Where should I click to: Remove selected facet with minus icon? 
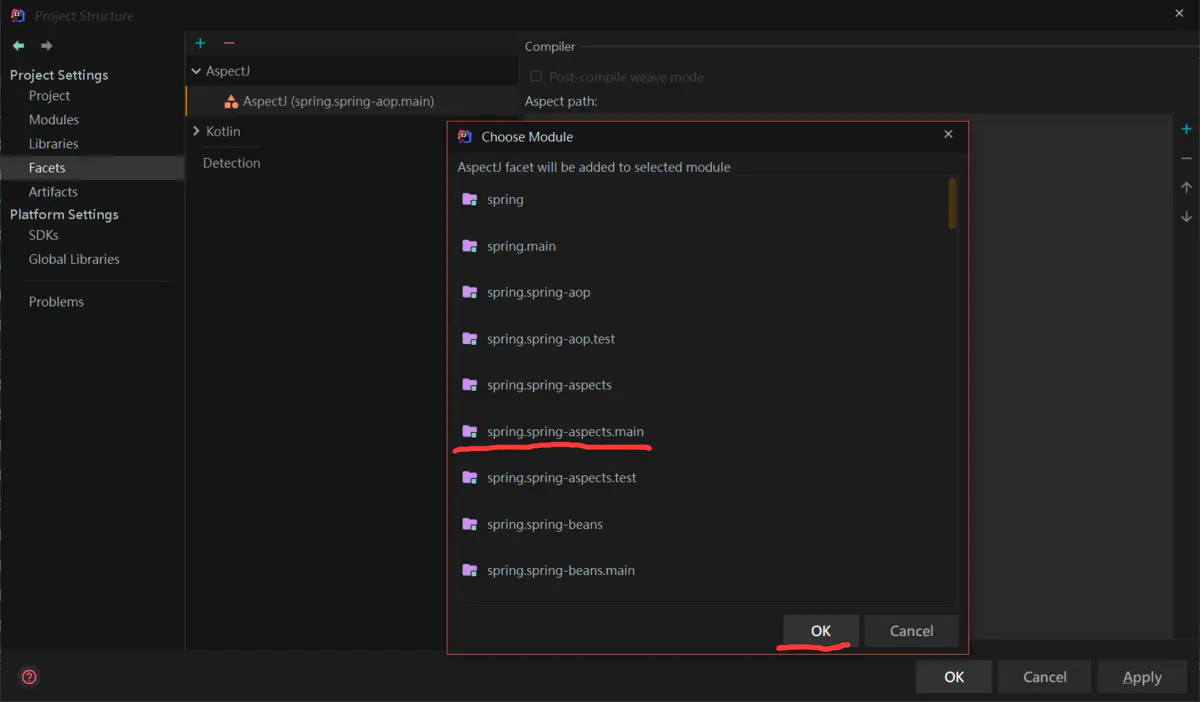coord(229,43)
